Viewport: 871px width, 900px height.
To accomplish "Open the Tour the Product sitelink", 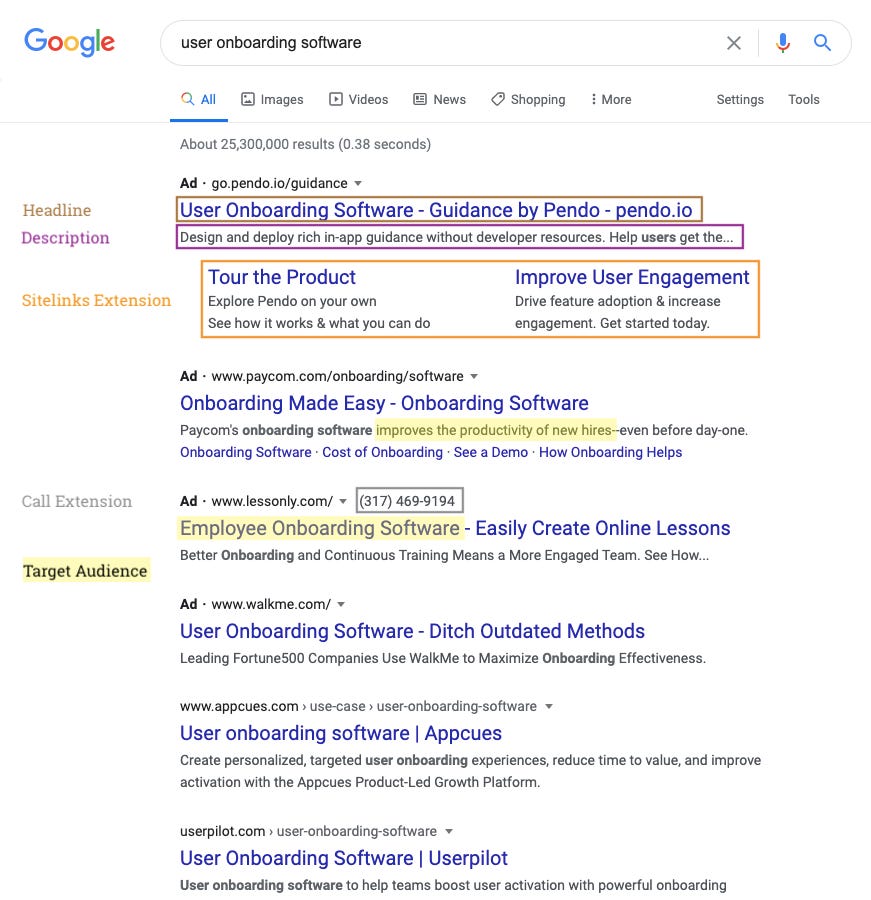I will pos(282,277).
